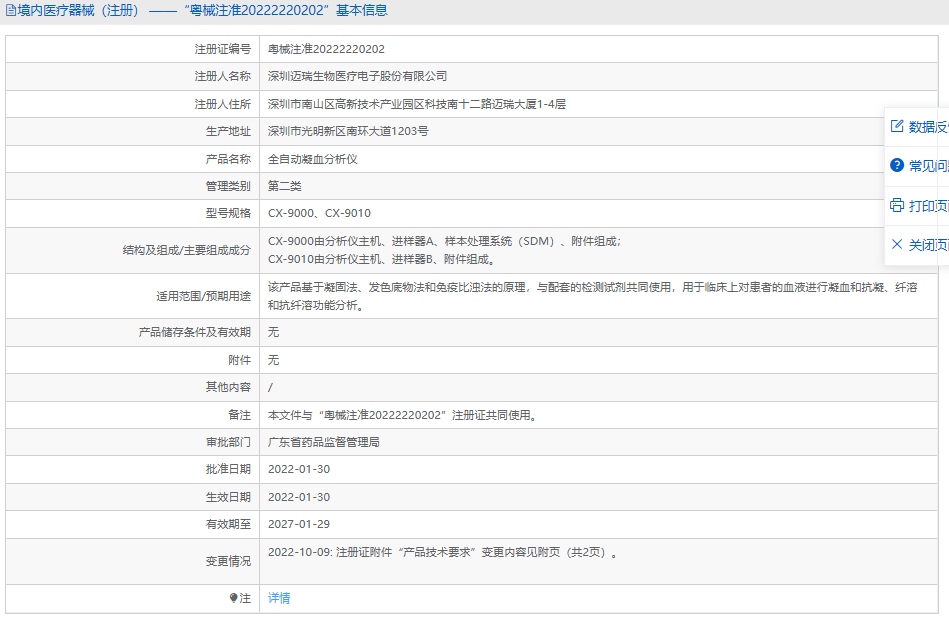Screen dimensions: 949x619
Task: Click the 有效期至 label
Action: (x=228, y=524)
